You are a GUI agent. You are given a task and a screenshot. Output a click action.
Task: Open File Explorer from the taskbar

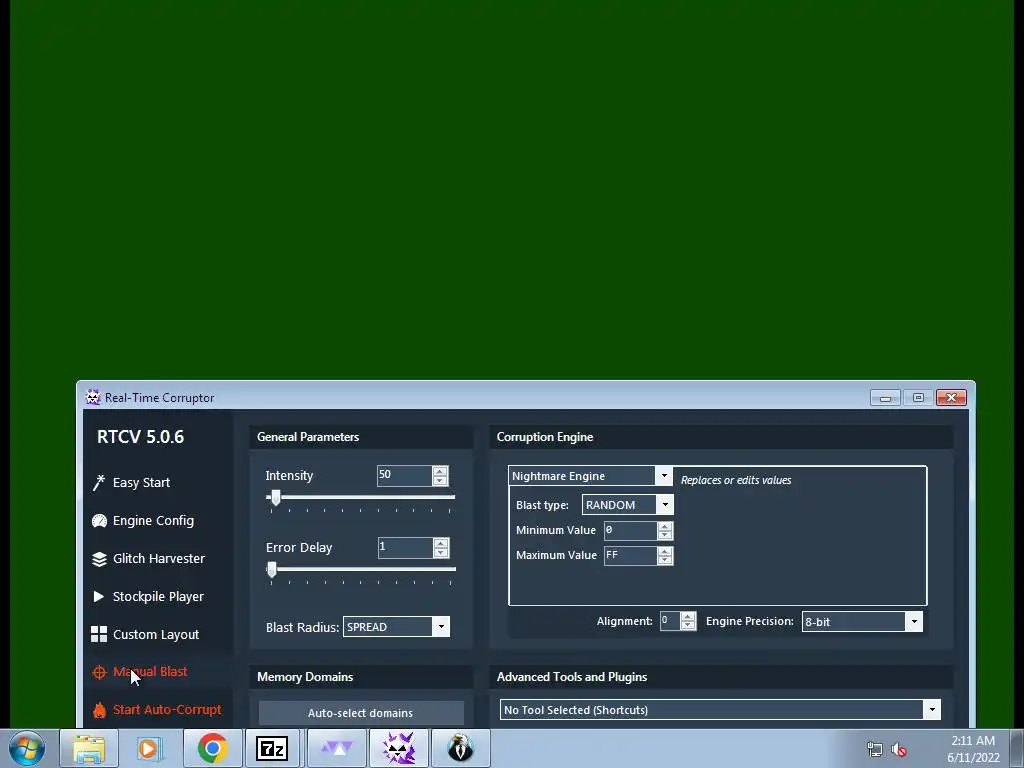point(89,748)
